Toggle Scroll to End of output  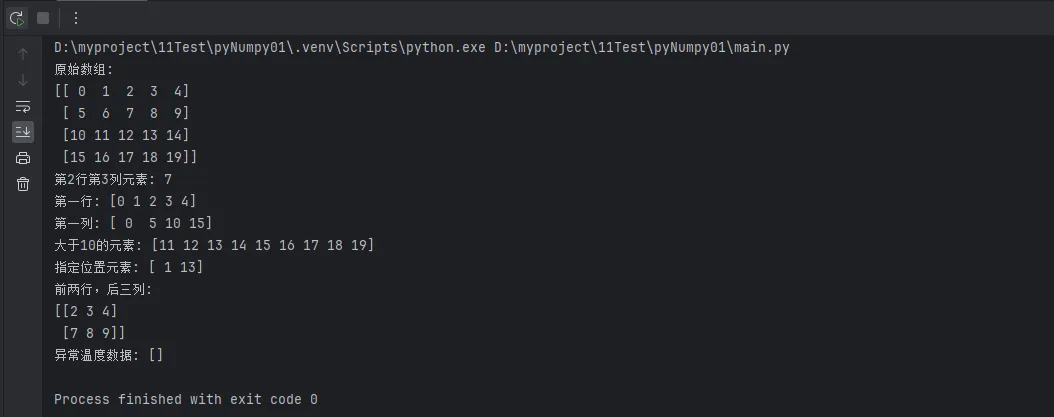tap(23, 132)
